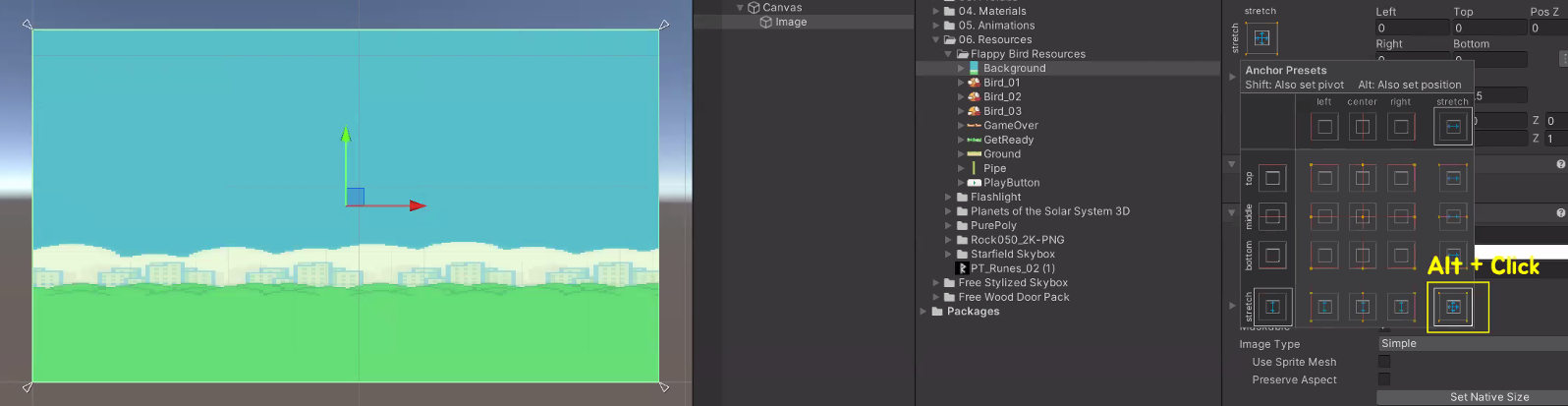Click Set Native Size button
Image resolution: width=1568 pixels, height=406 pixels.
tap(1473, 397)
